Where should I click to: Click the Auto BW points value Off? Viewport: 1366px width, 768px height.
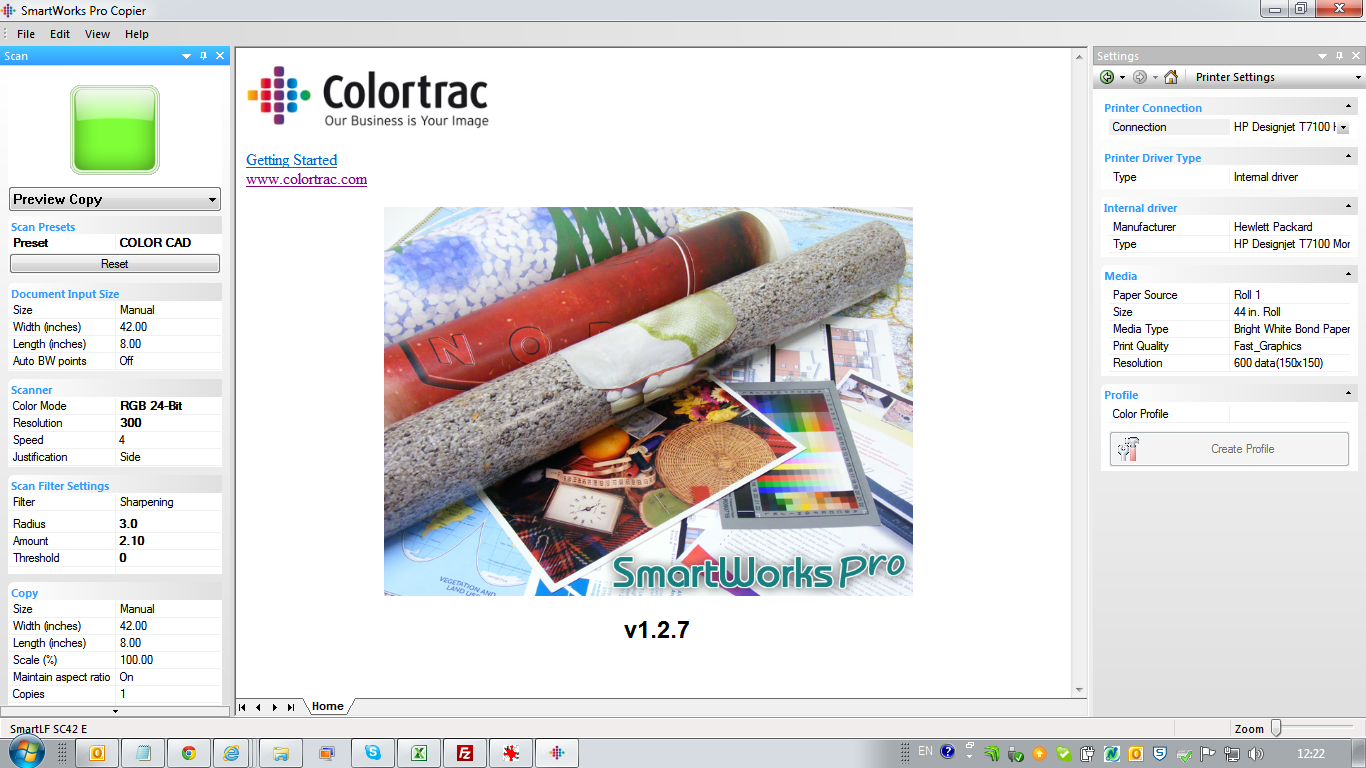127,361
